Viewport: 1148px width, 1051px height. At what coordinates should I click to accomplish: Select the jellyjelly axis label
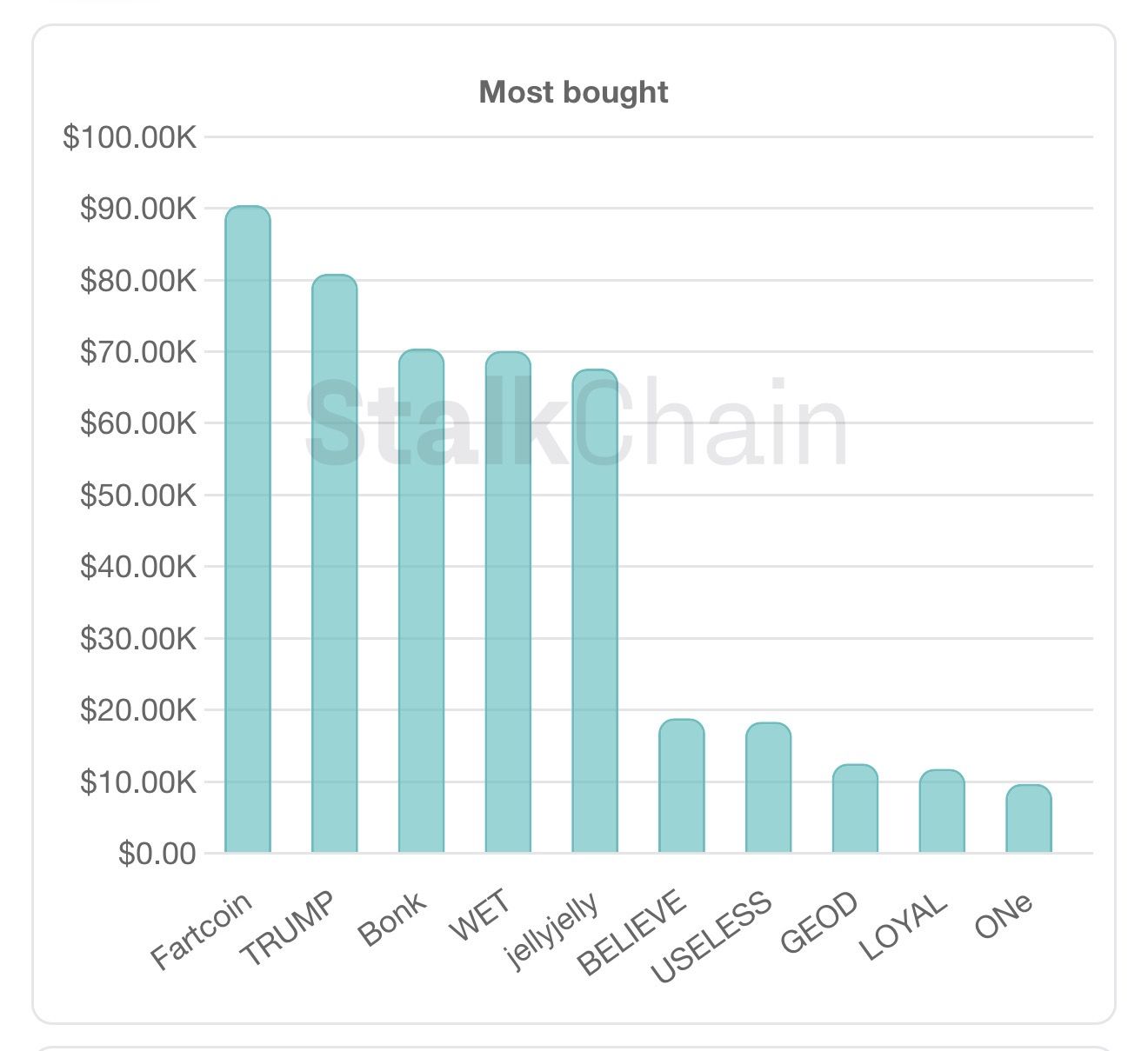coord(554,930)
